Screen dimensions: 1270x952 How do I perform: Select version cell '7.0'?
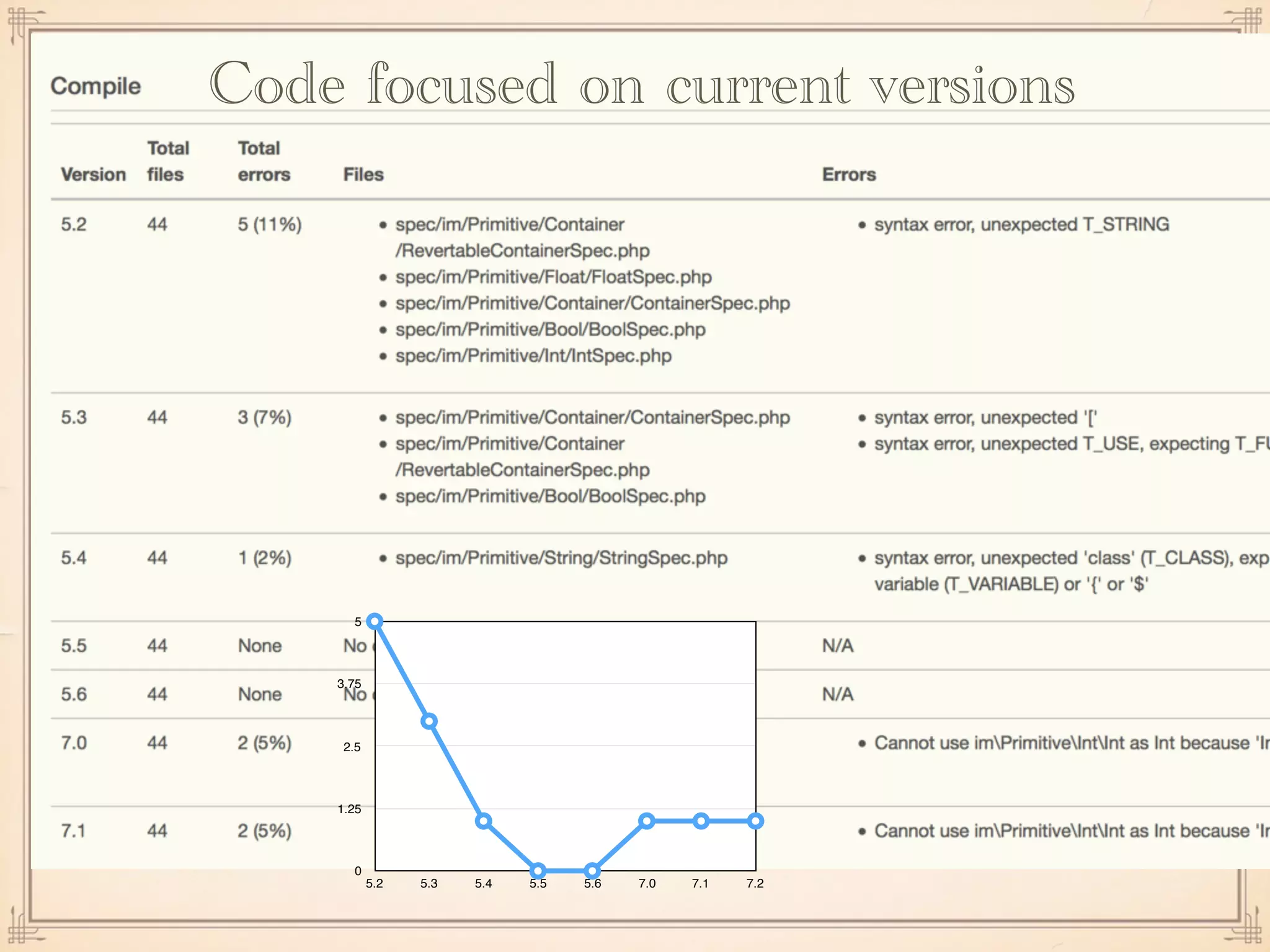click(74, 743)
